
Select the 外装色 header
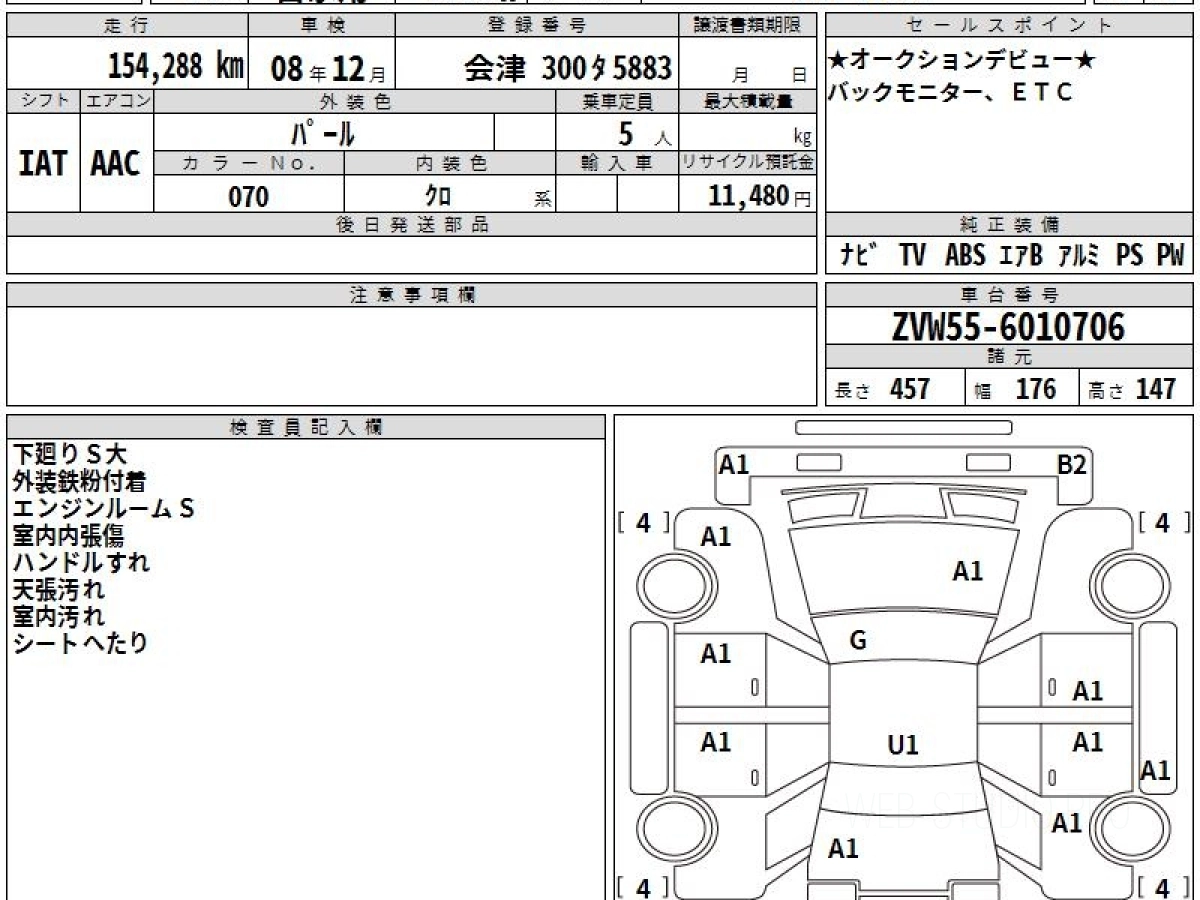[355, 101]
